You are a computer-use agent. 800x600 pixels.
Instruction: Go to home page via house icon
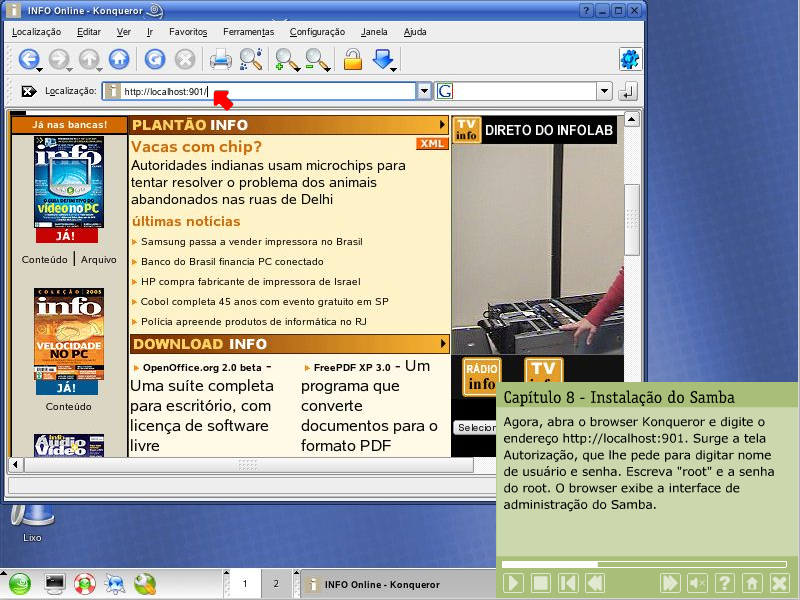[118, 59]
